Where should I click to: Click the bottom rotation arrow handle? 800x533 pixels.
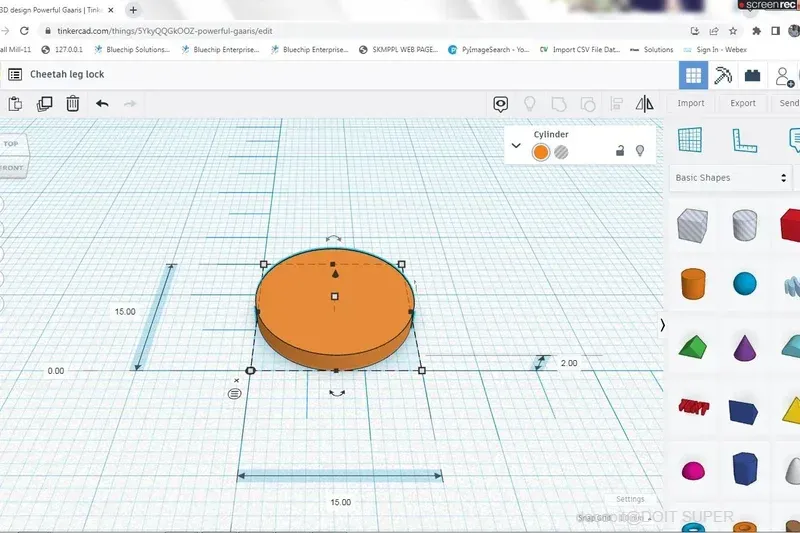click(337, 393)
